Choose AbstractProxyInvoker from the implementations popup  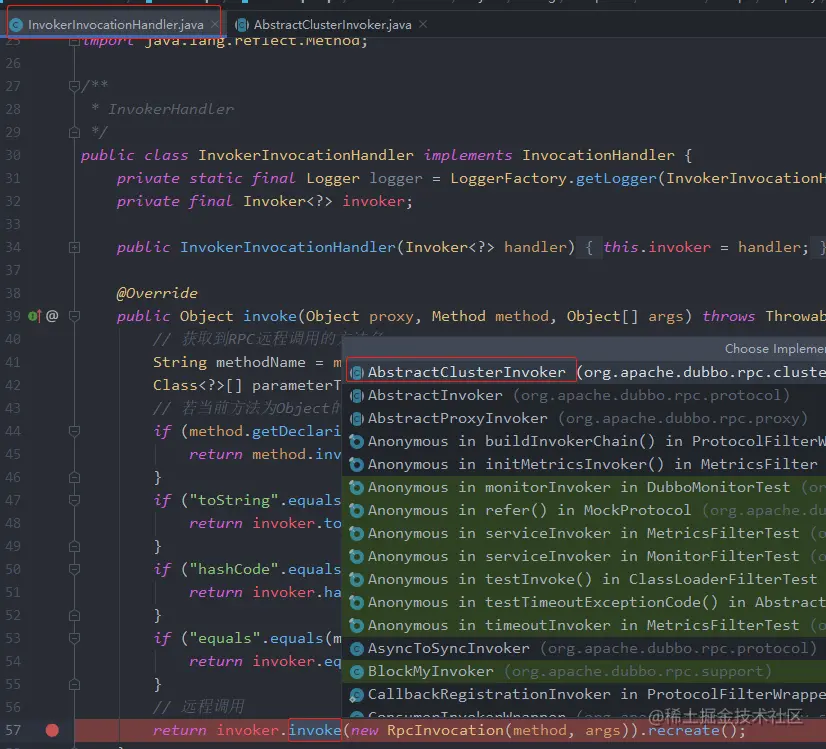click(x=584, y=419)
